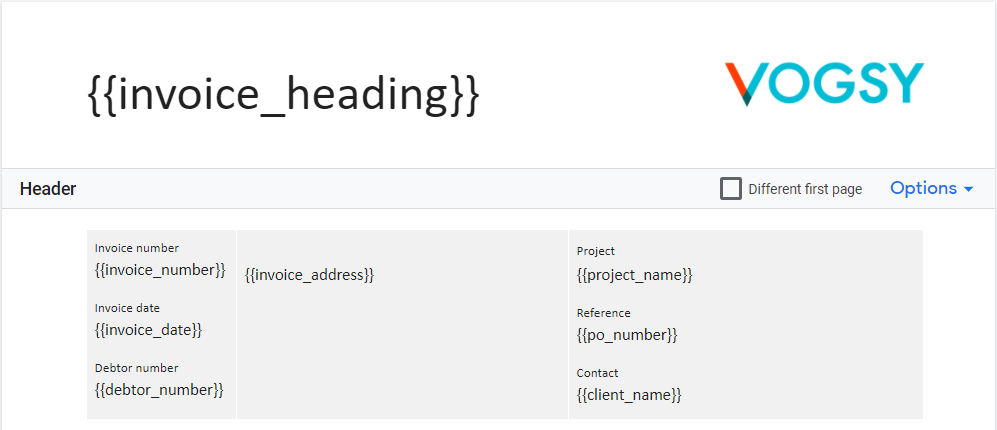Click the {{po_number}} placeholder
This screenshot has width=997, height=430.
pyautogui.click(x=627, y=335)
